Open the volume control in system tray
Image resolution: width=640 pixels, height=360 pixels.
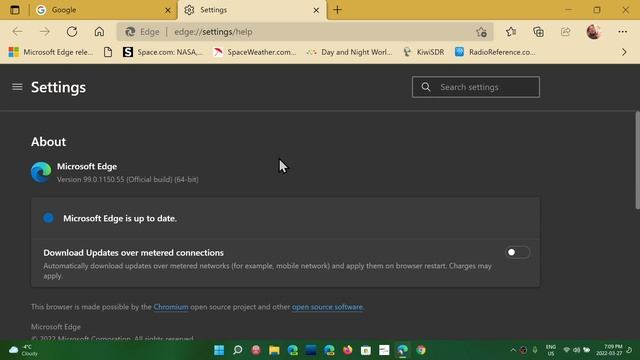576,350
